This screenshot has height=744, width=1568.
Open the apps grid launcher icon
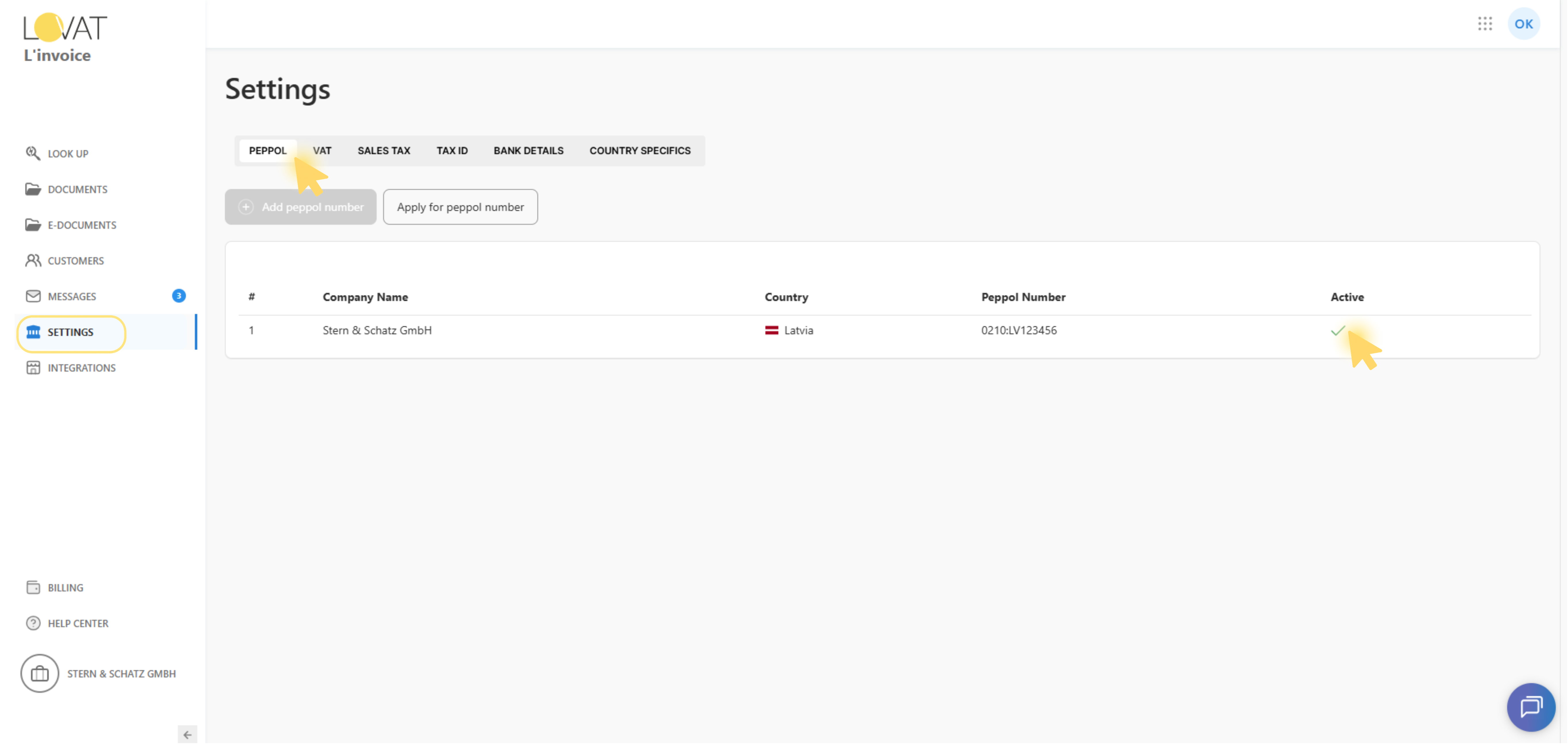coord(1485,24)
